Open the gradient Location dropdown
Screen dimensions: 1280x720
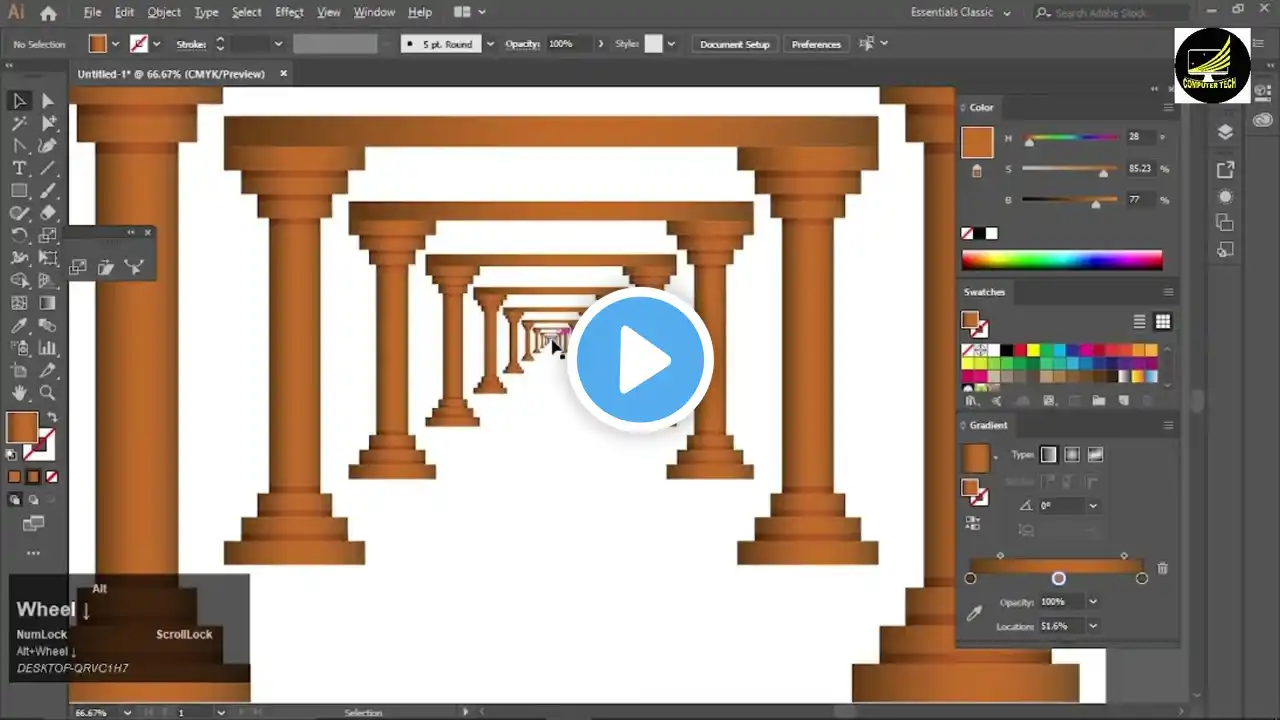click(1093, 626)
